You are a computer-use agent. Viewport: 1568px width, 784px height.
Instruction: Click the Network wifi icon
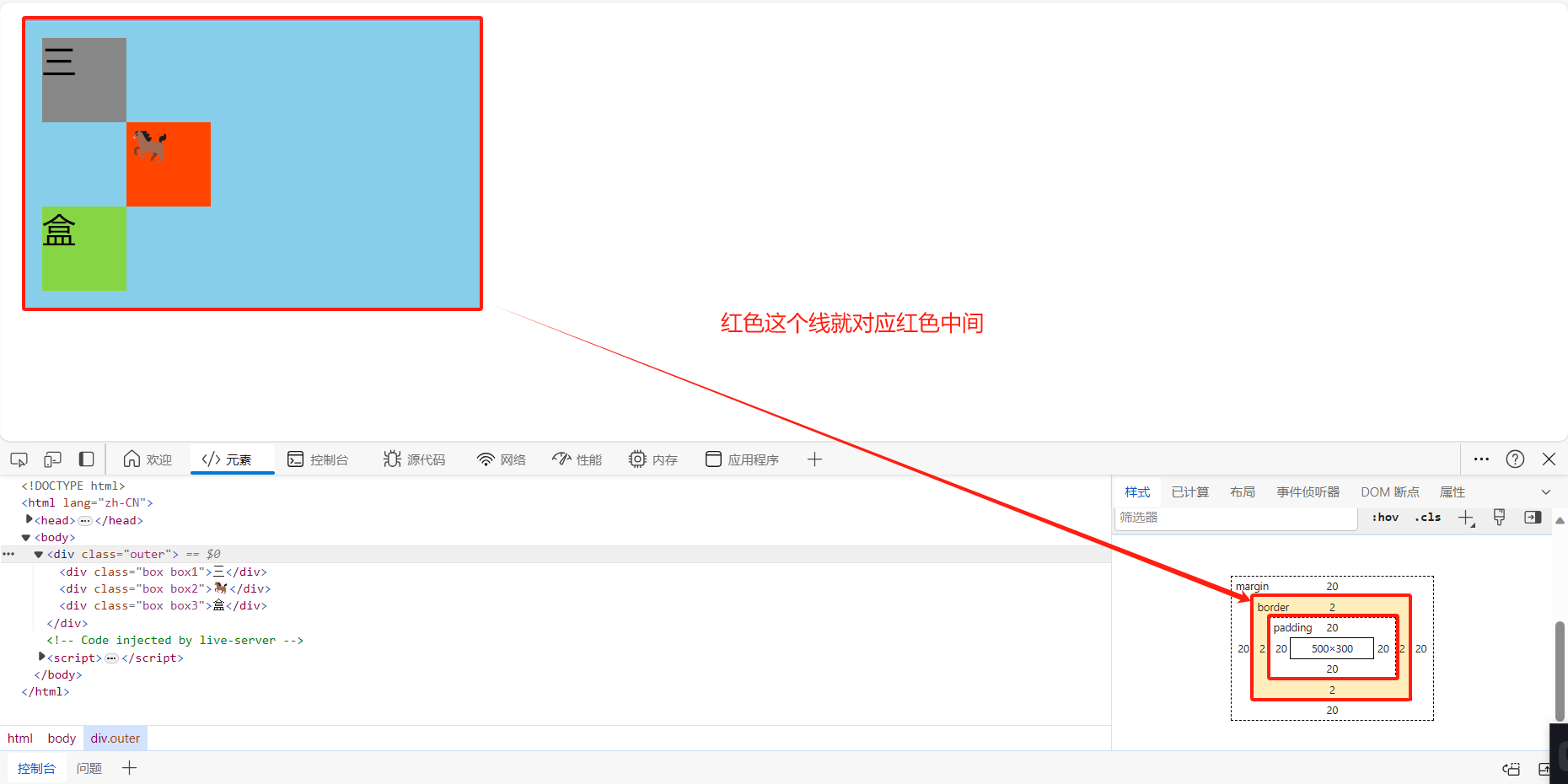(486, 459)
